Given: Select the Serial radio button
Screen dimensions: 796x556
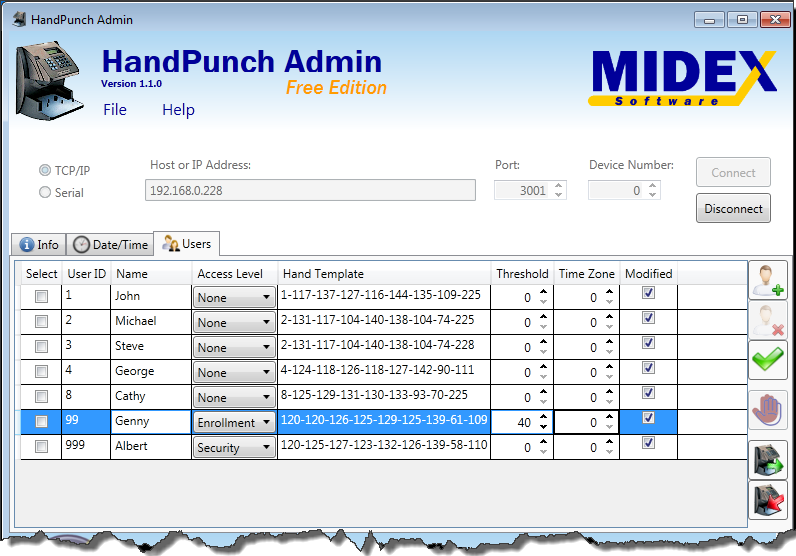Looking at the screenshot, I should pyautogui.click(x=45, y=192).
